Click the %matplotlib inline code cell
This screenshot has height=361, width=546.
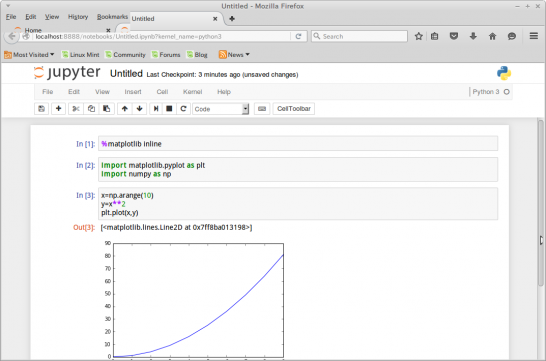point(298,144)
